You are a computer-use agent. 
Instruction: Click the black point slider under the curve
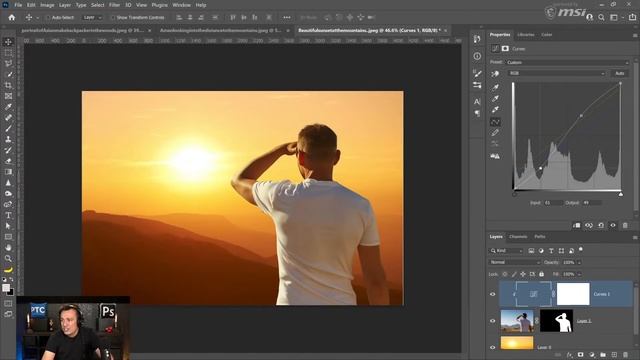pyautogui.click(x=514, y=194)
